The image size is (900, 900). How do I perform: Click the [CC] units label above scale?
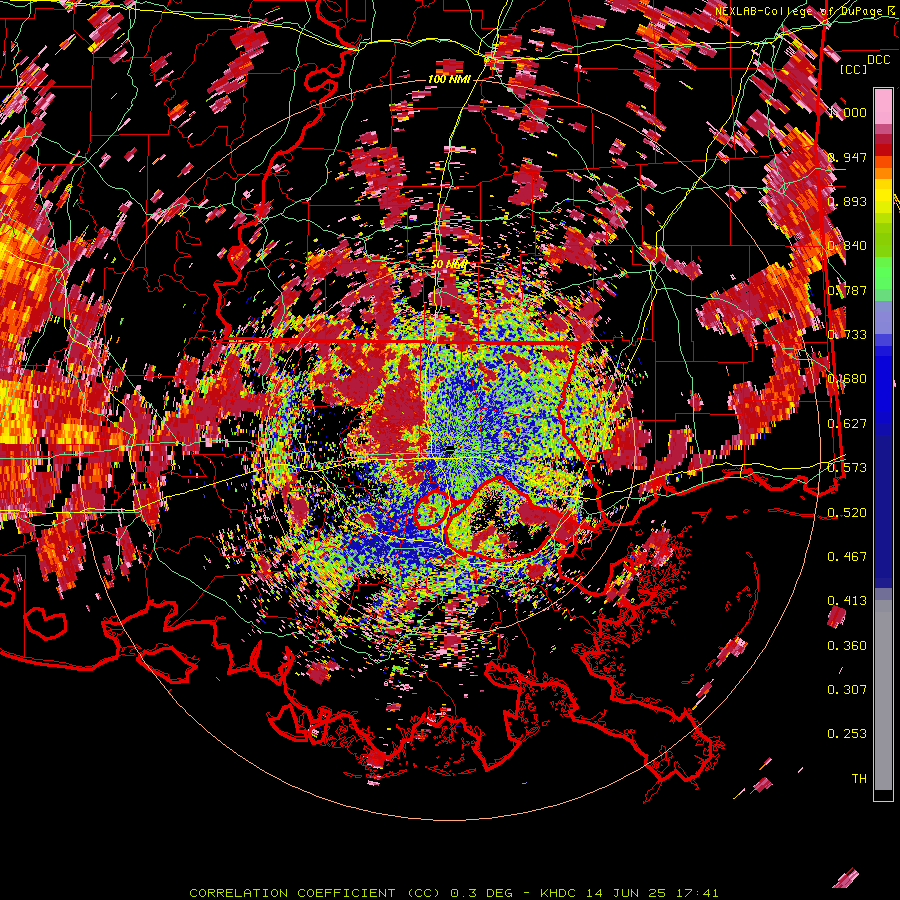(x=854, y=69)
